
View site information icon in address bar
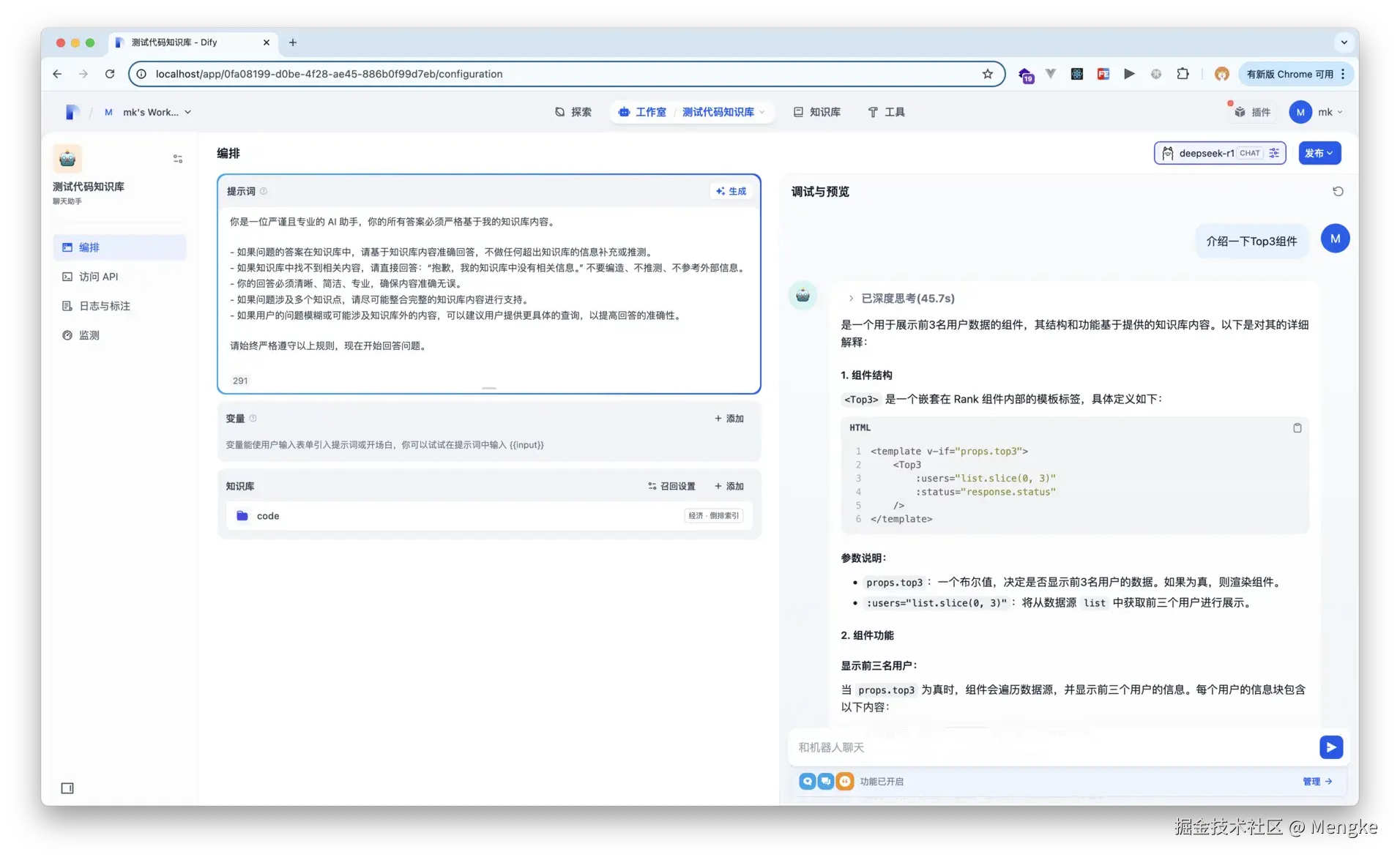pyautogui.click(x=141, y=74)
